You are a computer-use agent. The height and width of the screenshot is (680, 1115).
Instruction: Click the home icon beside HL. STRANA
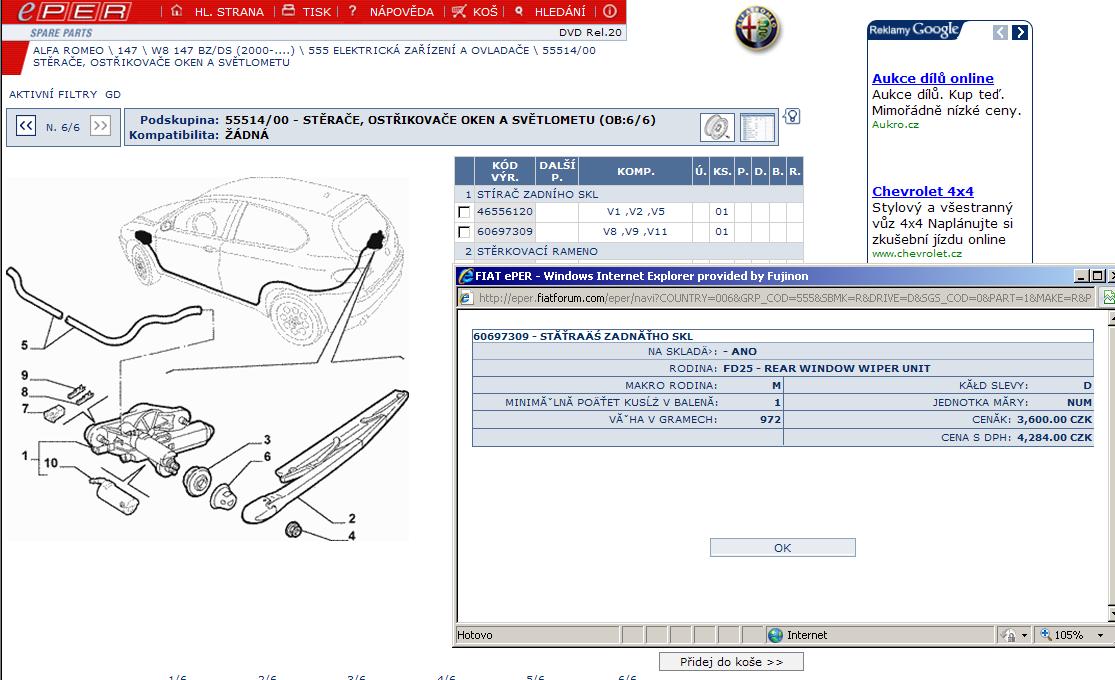point(177,11)
